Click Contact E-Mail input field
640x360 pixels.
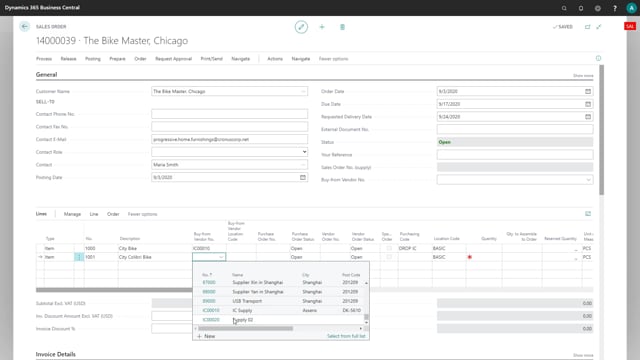coord(229,139)
